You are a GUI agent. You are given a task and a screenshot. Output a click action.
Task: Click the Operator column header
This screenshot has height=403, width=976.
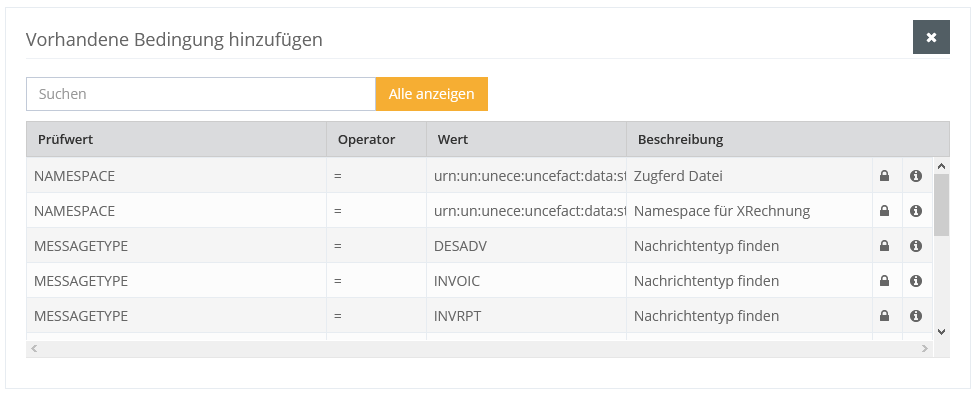pyautogui.click(x=366, y=139)
